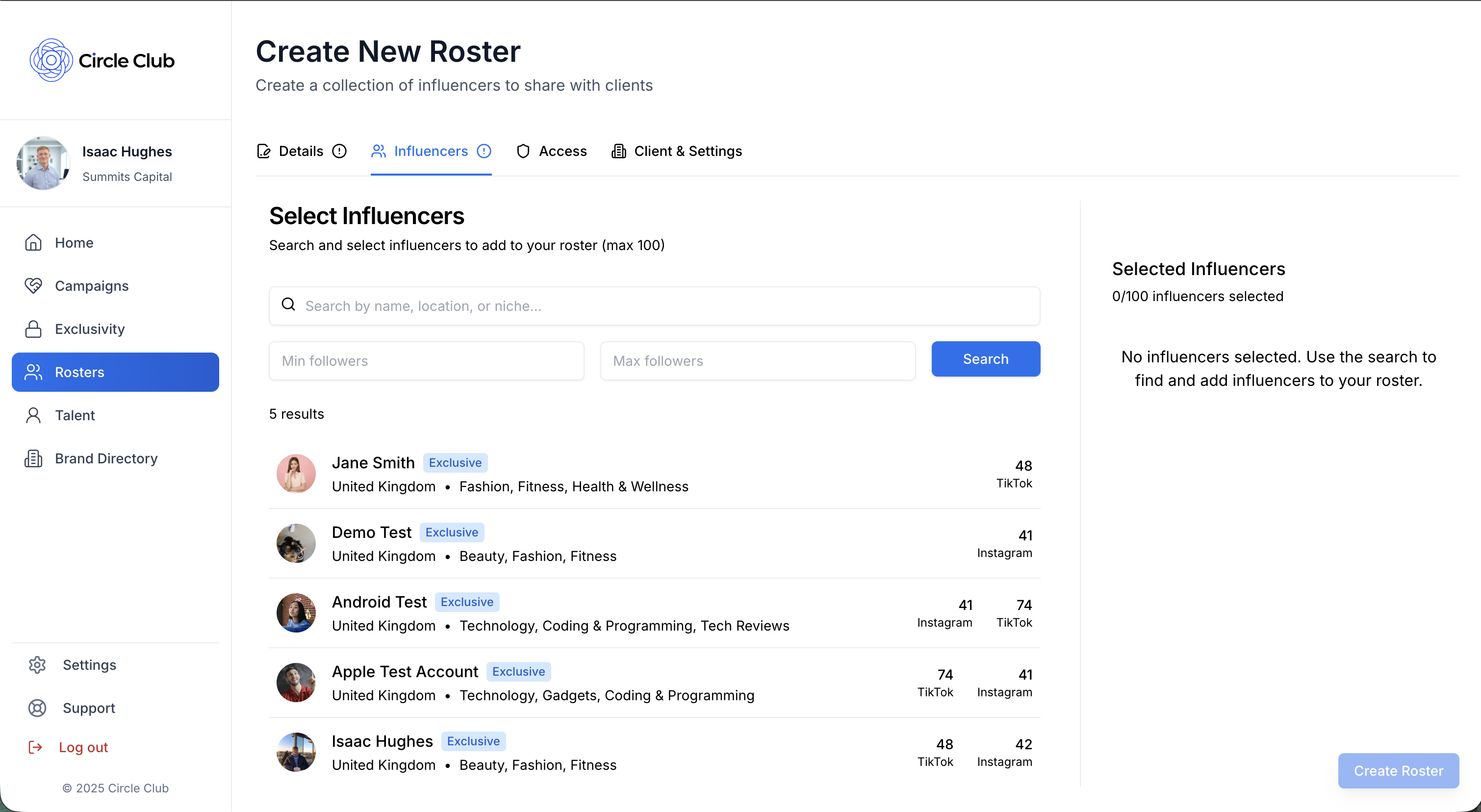Open the Talent section icon
The image size is (1481, 812).
point(33,415)
